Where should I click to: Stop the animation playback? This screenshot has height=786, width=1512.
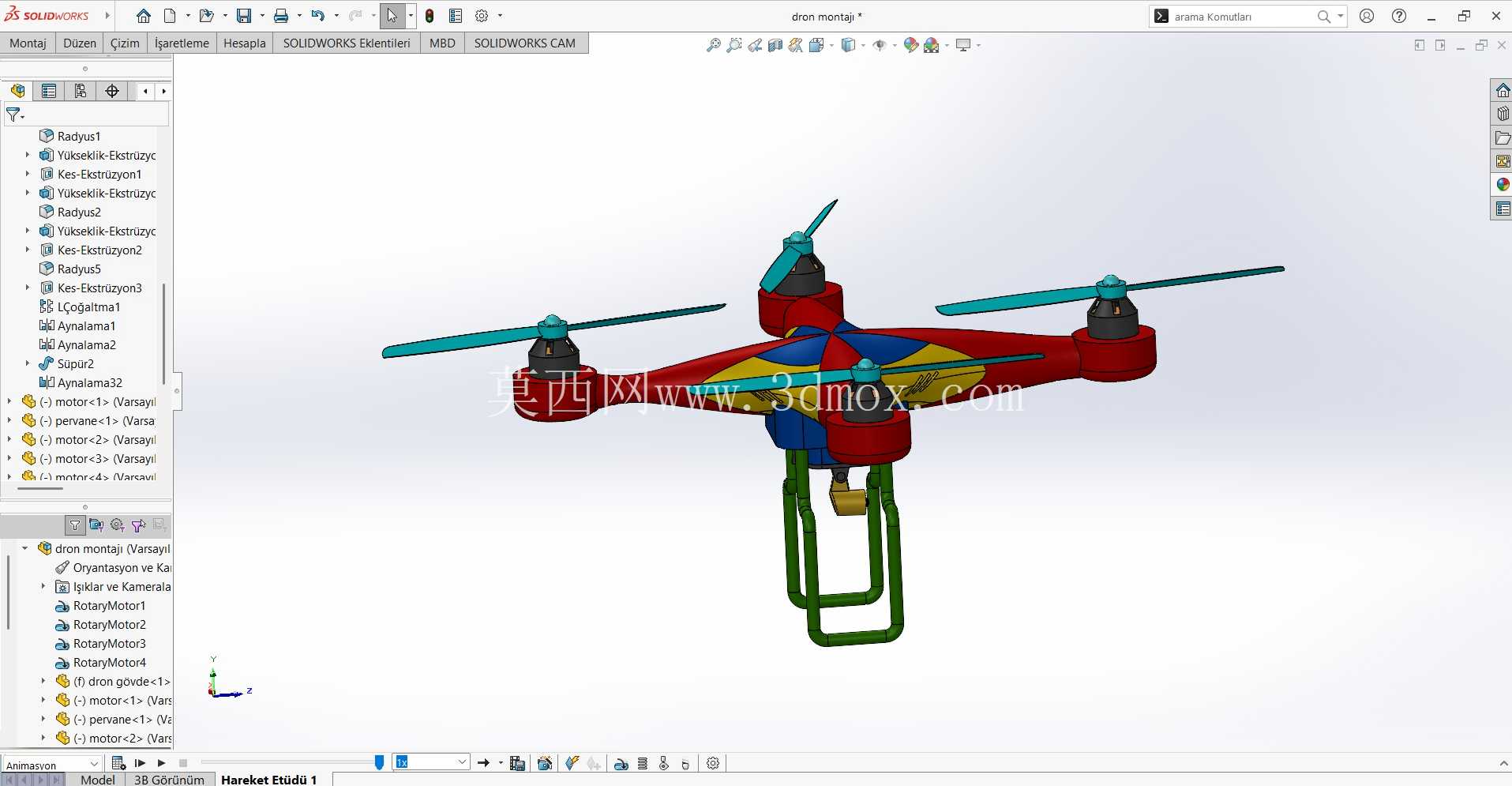pos(183,763)
